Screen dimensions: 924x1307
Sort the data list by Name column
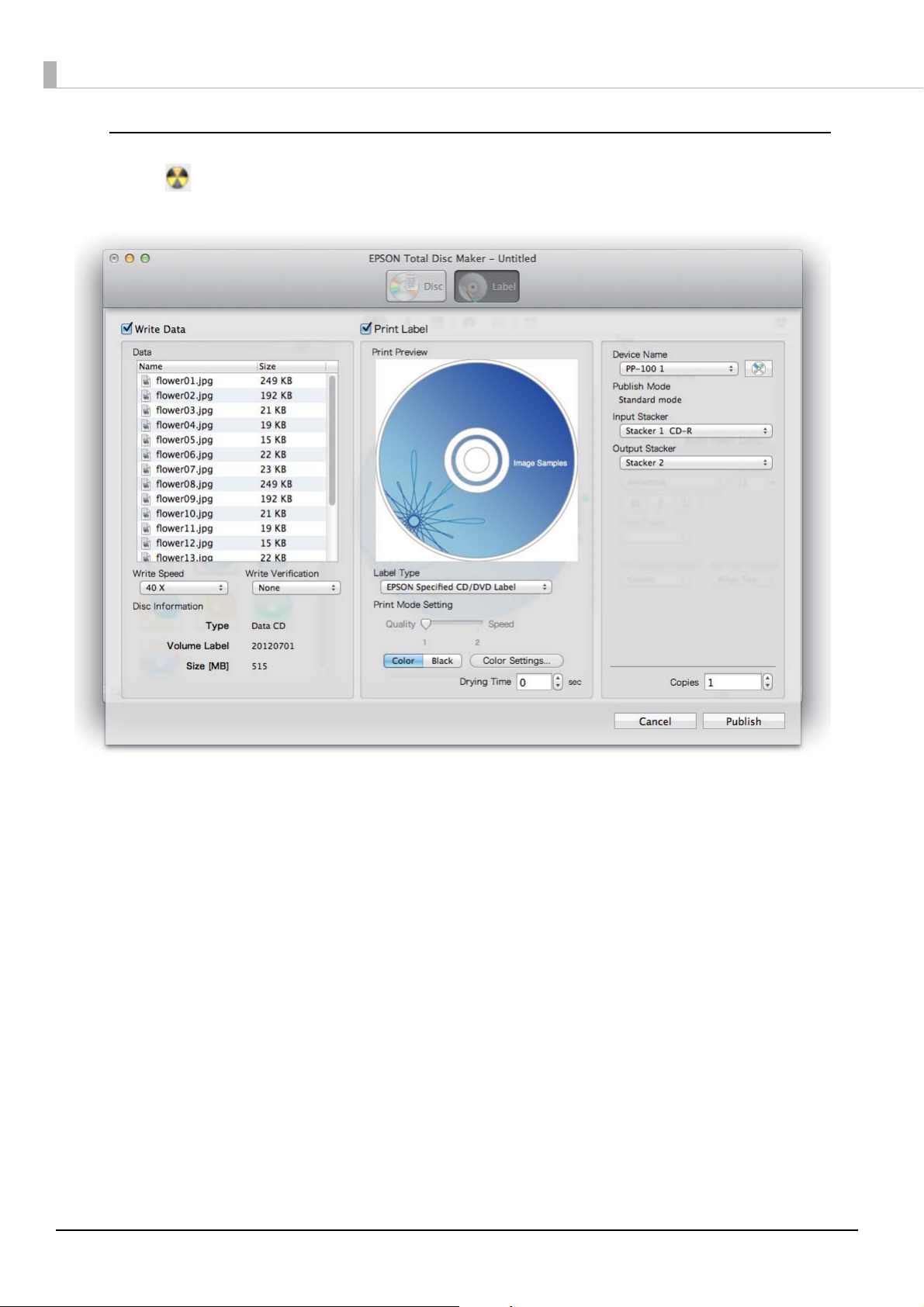pyautogui.click(x=196, y=366)
